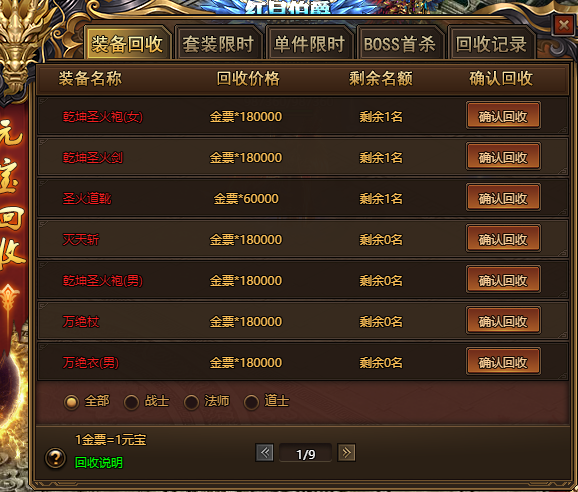Confirm recycling 乾坤圣火剑
Image resolution: width=578 pixels, height=492 pixels.
point(503,156)
